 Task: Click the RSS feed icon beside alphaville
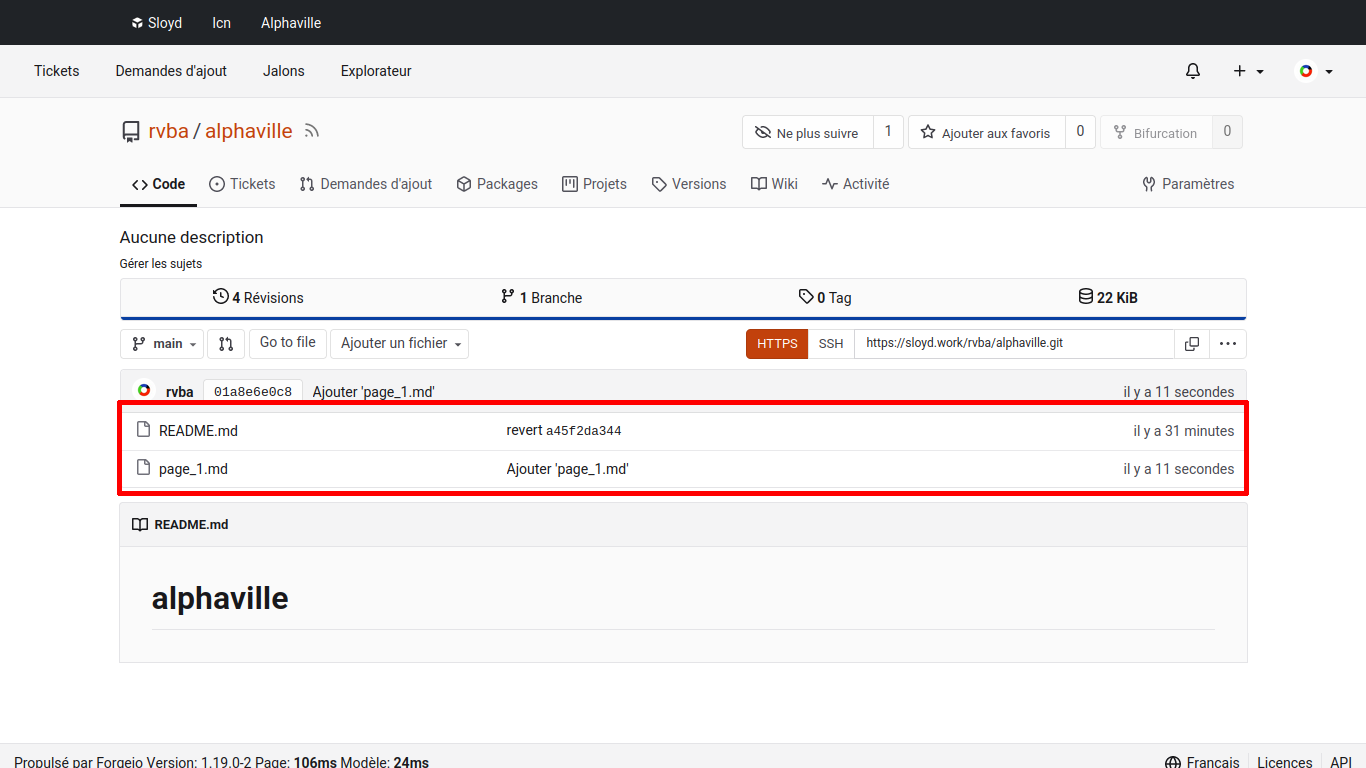pyautogui.click(x=312, y=131)
